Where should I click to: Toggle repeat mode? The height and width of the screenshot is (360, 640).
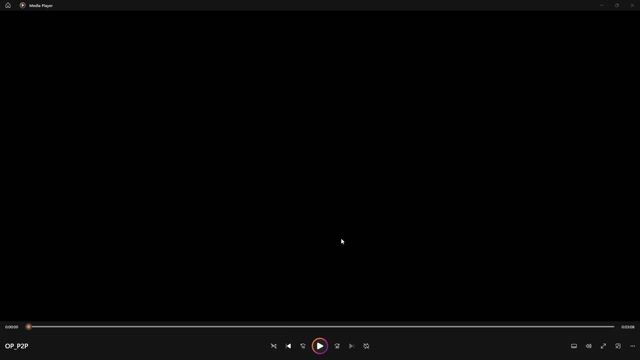pos(366,346)
